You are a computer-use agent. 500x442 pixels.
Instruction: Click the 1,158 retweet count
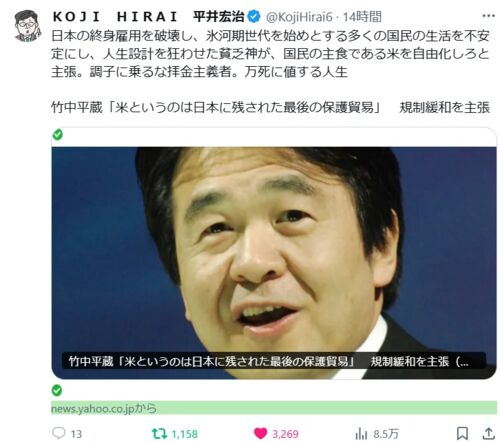pyautogui.click(x=184, y=434)
